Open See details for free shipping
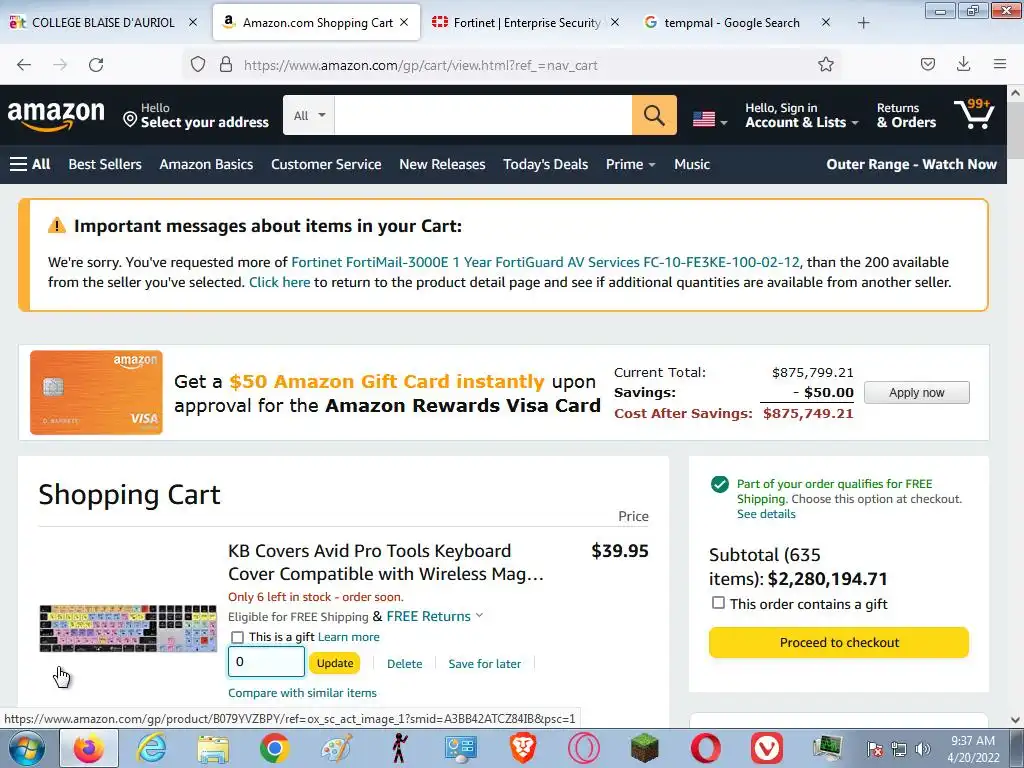 pos(766,514)
